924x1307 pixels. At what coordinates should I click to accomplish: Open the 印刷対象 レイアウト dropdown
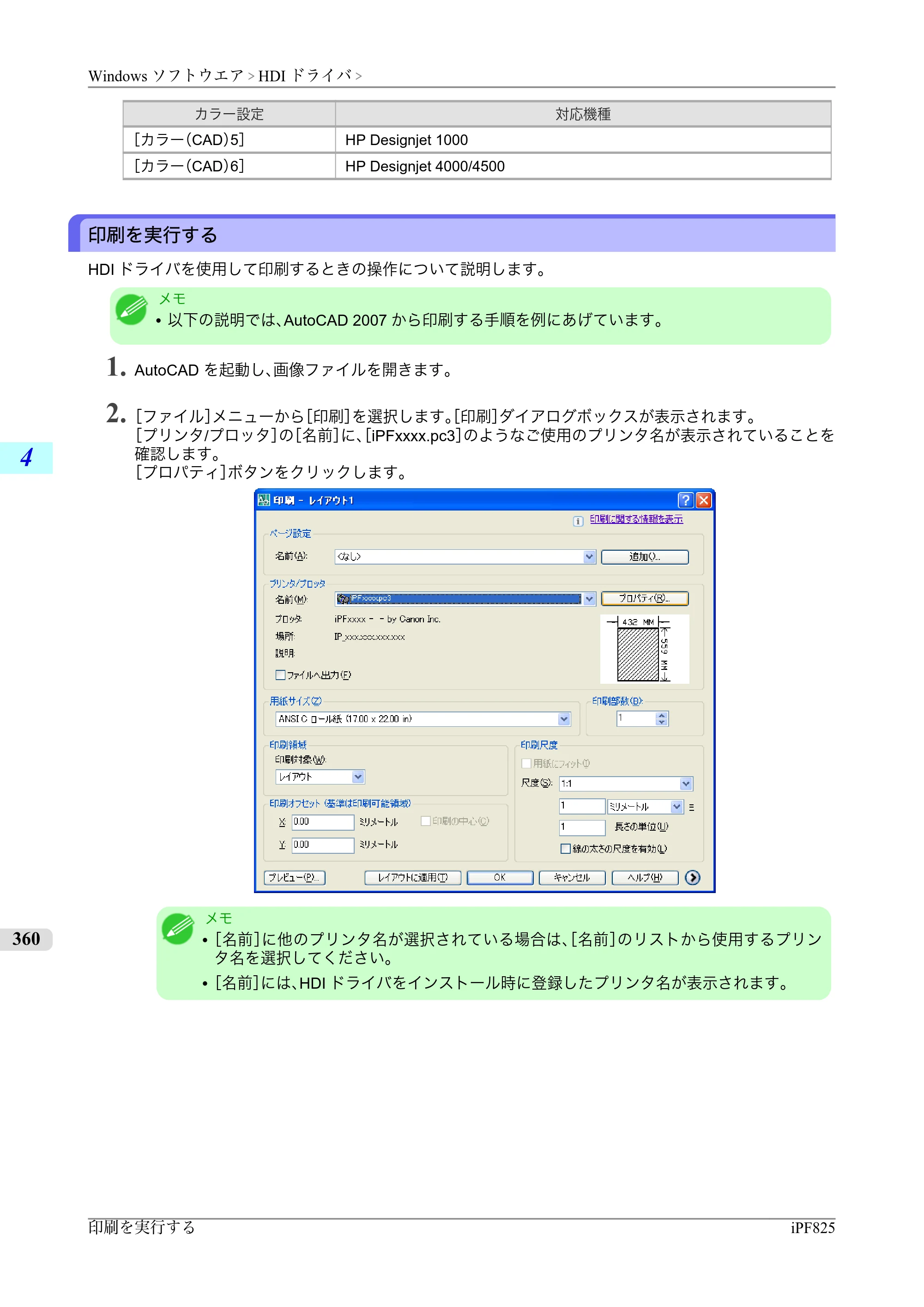pos(358,777)
